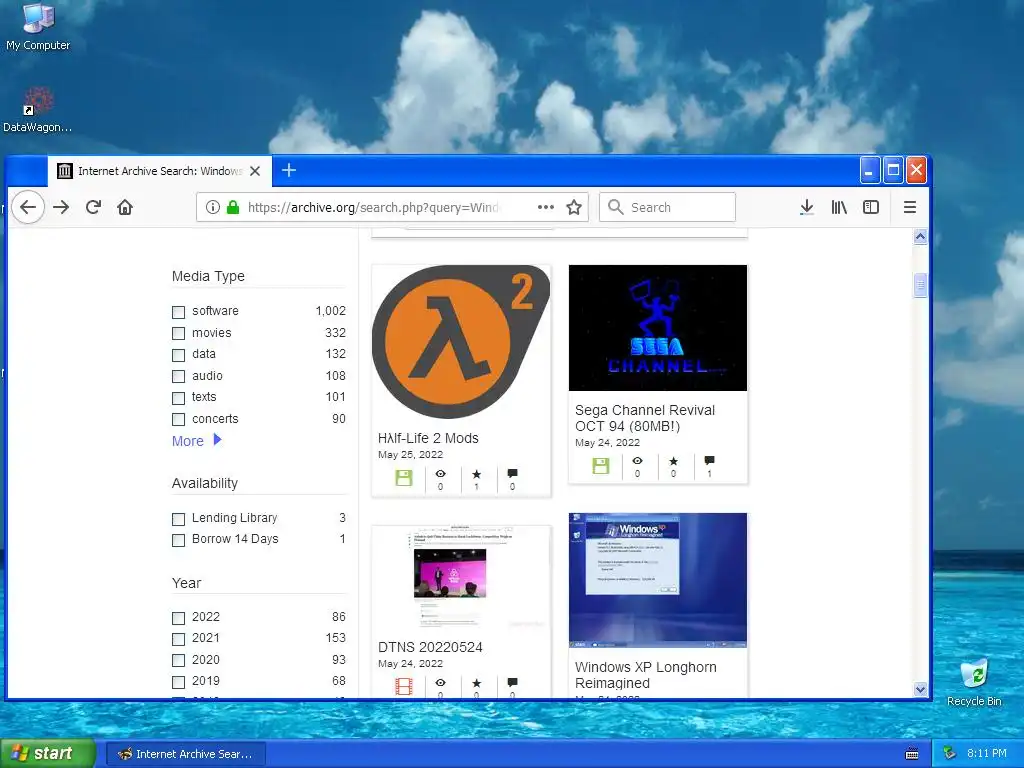The height and width of the screenshot is (768, 1024).
Task: Bookmark this page with the star icon
Action: tap(574, 208)
